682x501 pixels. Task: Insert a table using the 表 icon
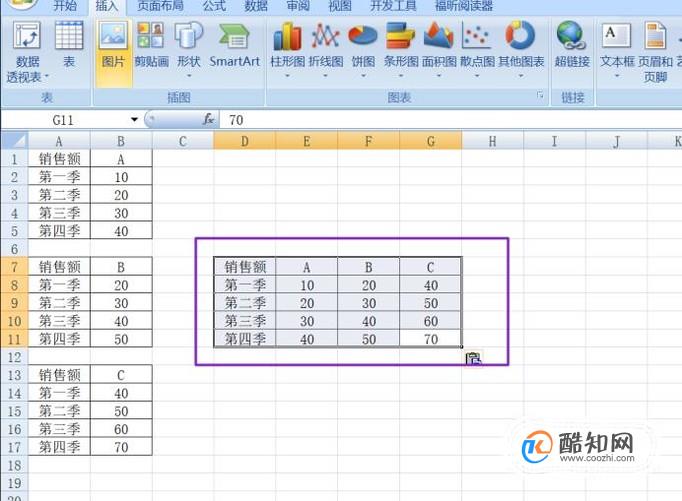coord(69,45)
